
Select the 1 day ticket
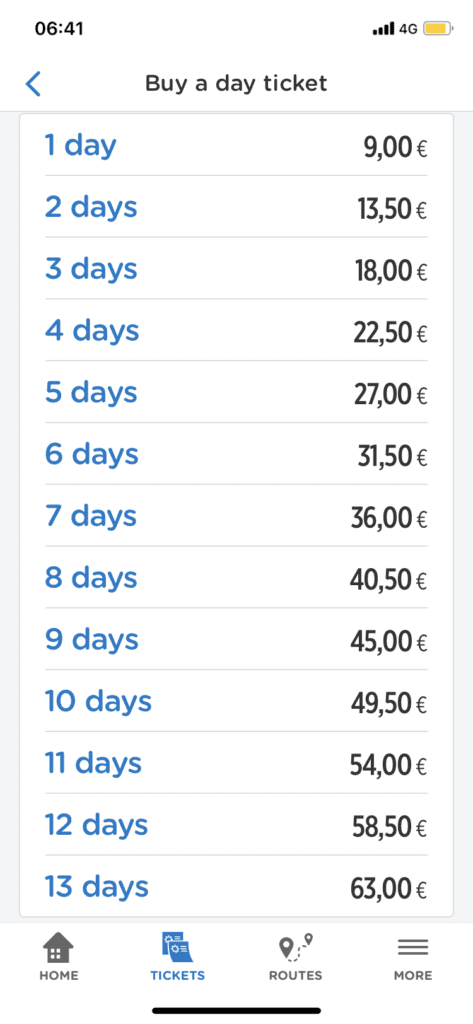click(x=236, y=145)
